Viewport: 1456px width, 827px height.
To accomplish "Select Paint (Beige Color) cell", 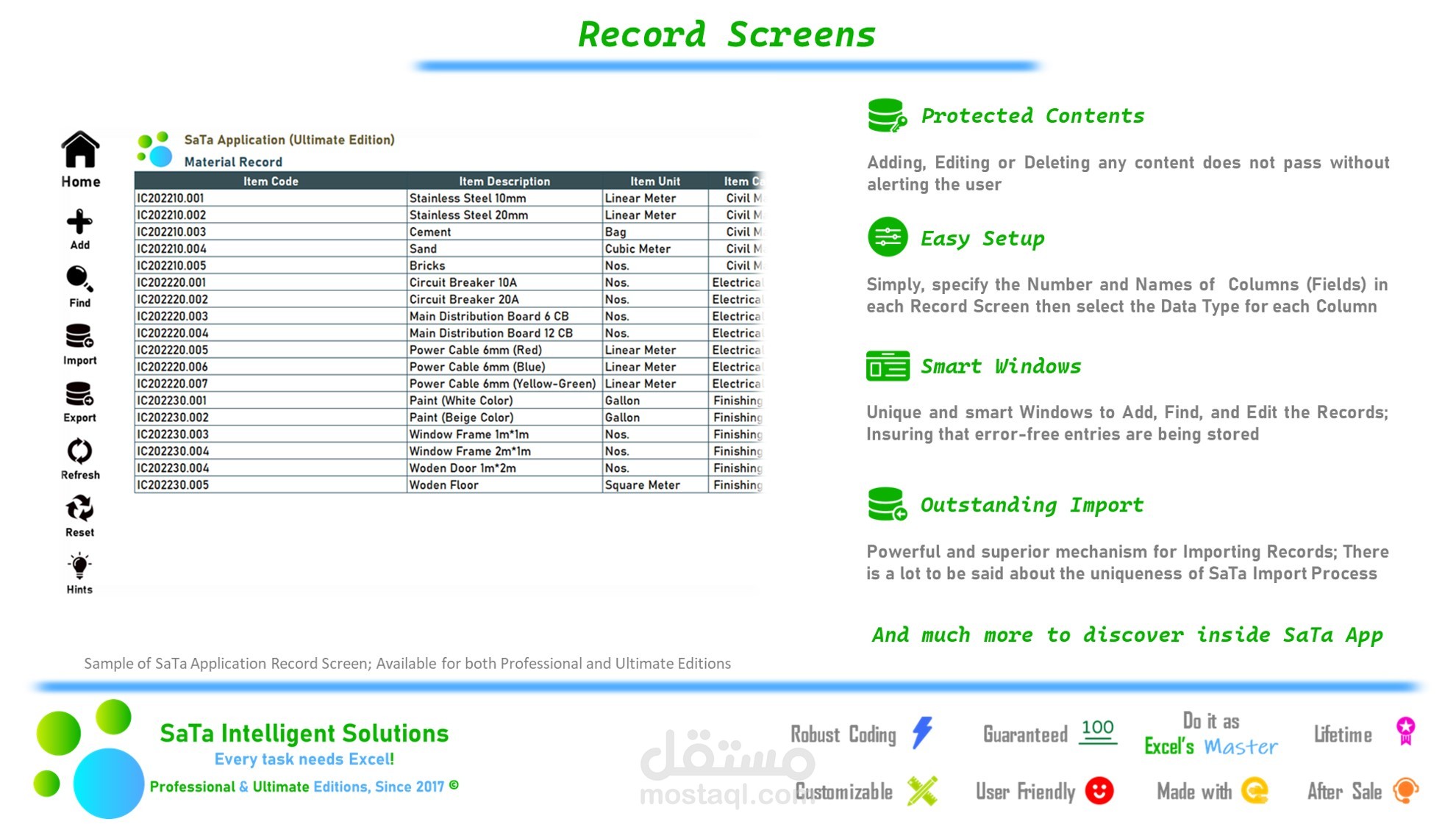I will coord(504,418).
